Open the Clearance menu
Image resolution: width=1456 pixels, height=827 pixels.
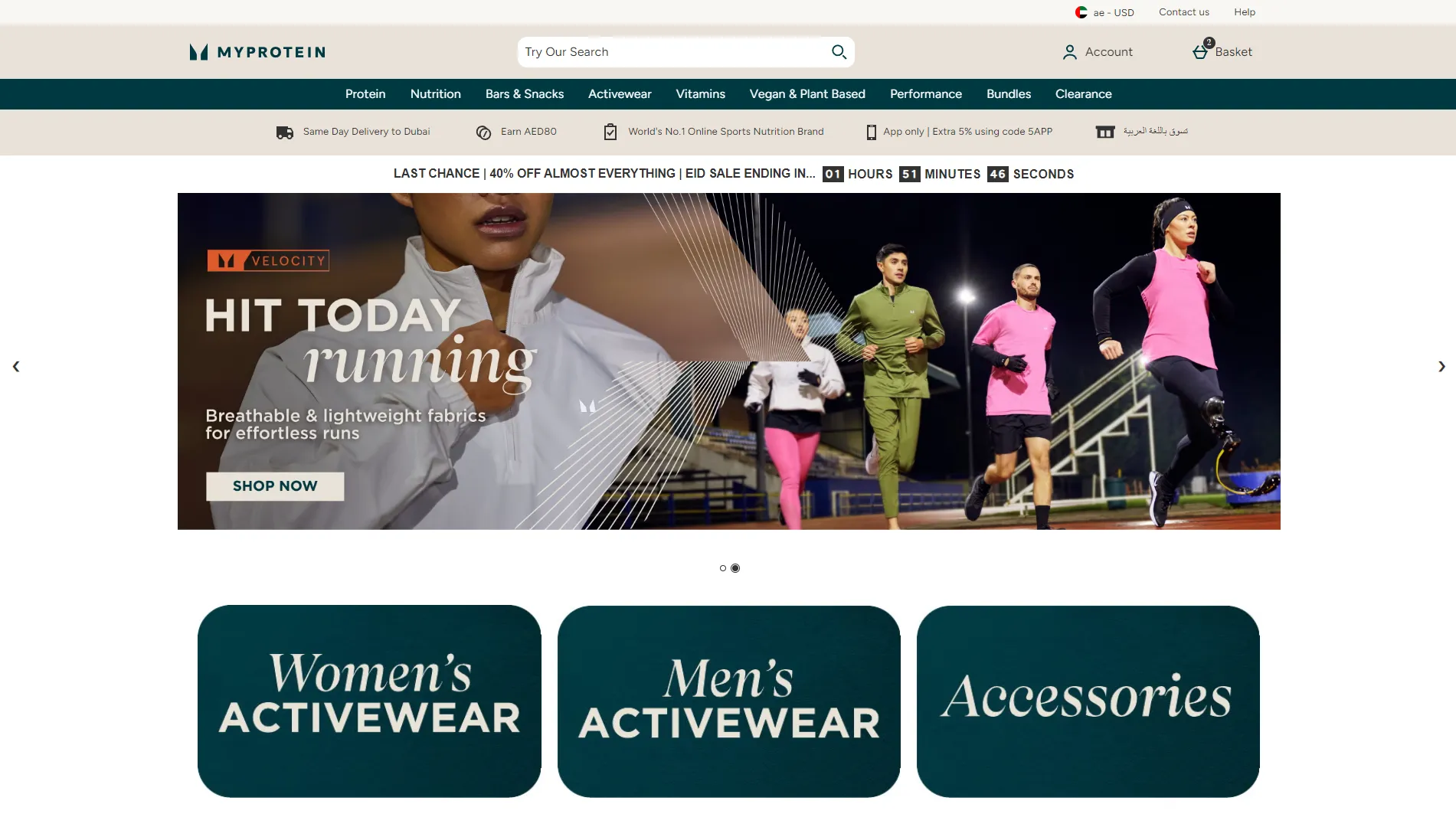(1084, 94)
